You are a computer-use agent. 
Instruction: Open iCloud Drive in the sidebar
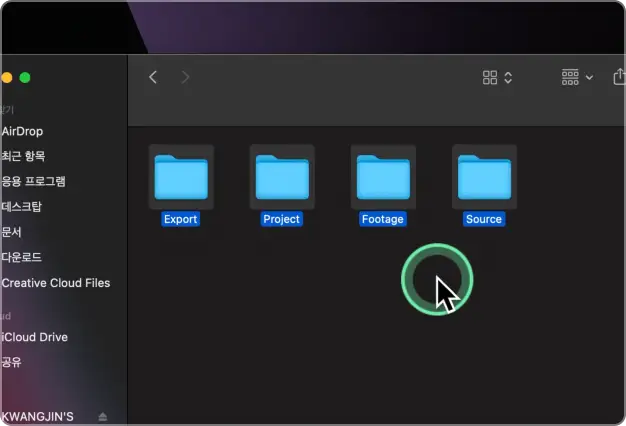[34, 337]
